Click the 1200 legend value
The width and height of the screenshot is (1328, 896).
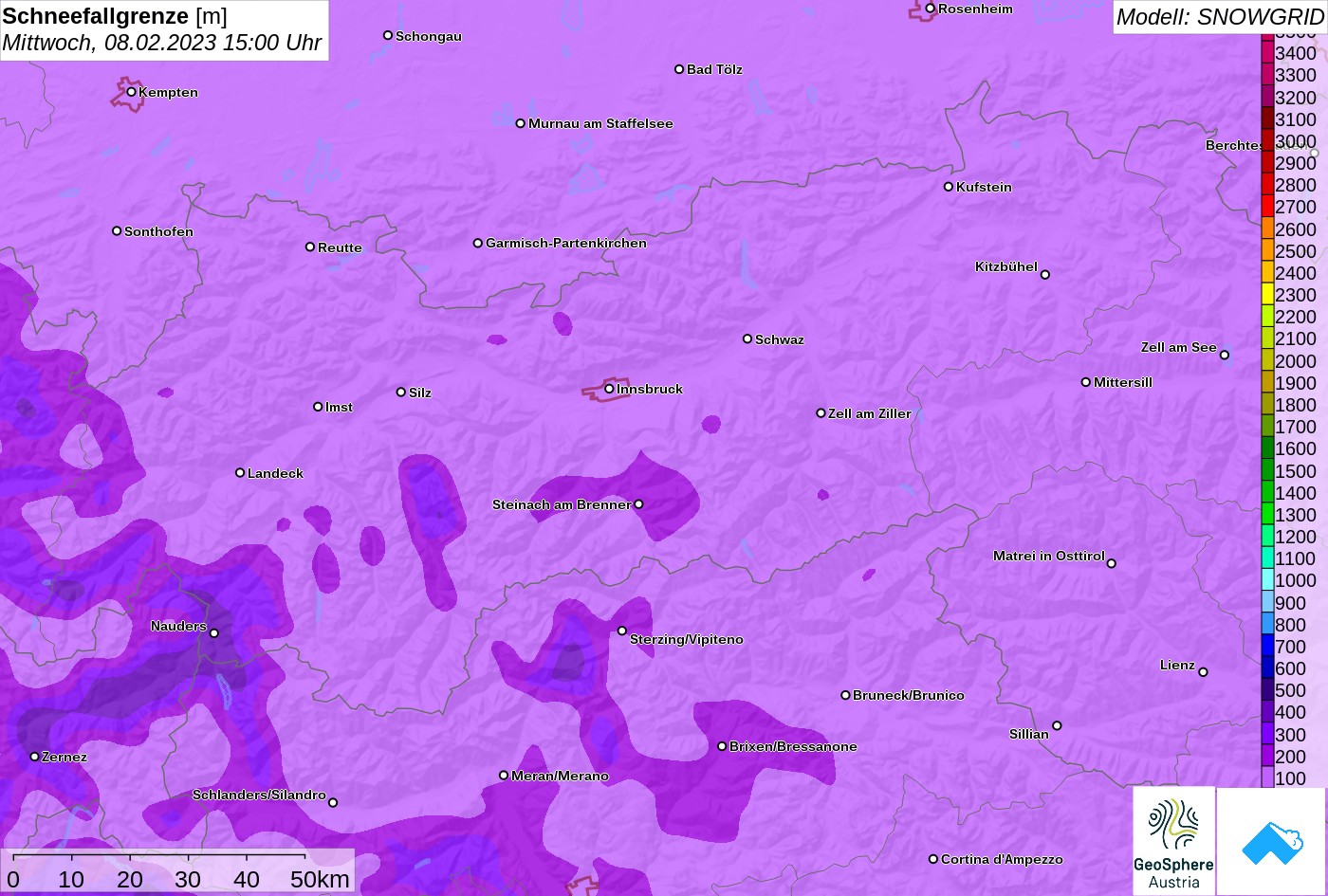coord(1296,537)
